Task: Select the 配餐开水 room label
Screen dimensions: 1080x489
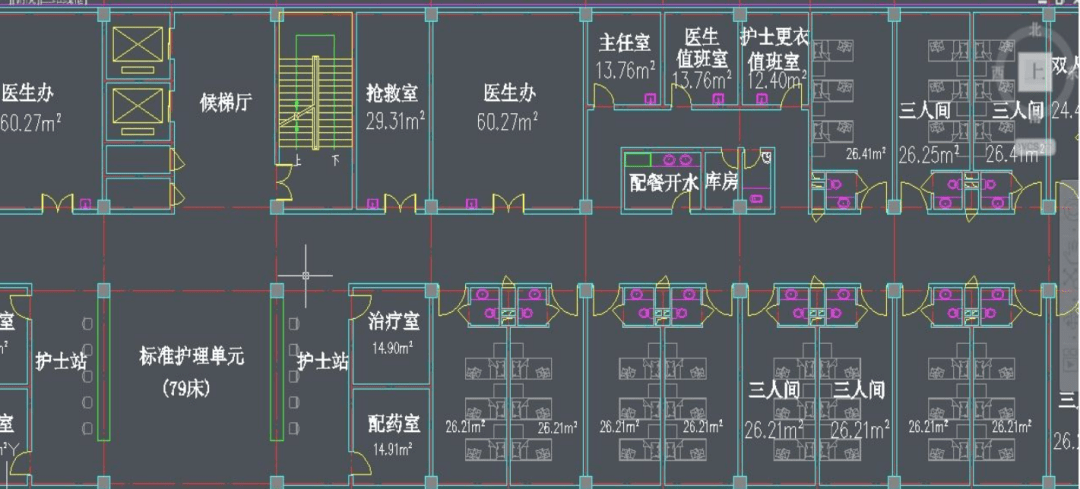Action: (665, 183)
